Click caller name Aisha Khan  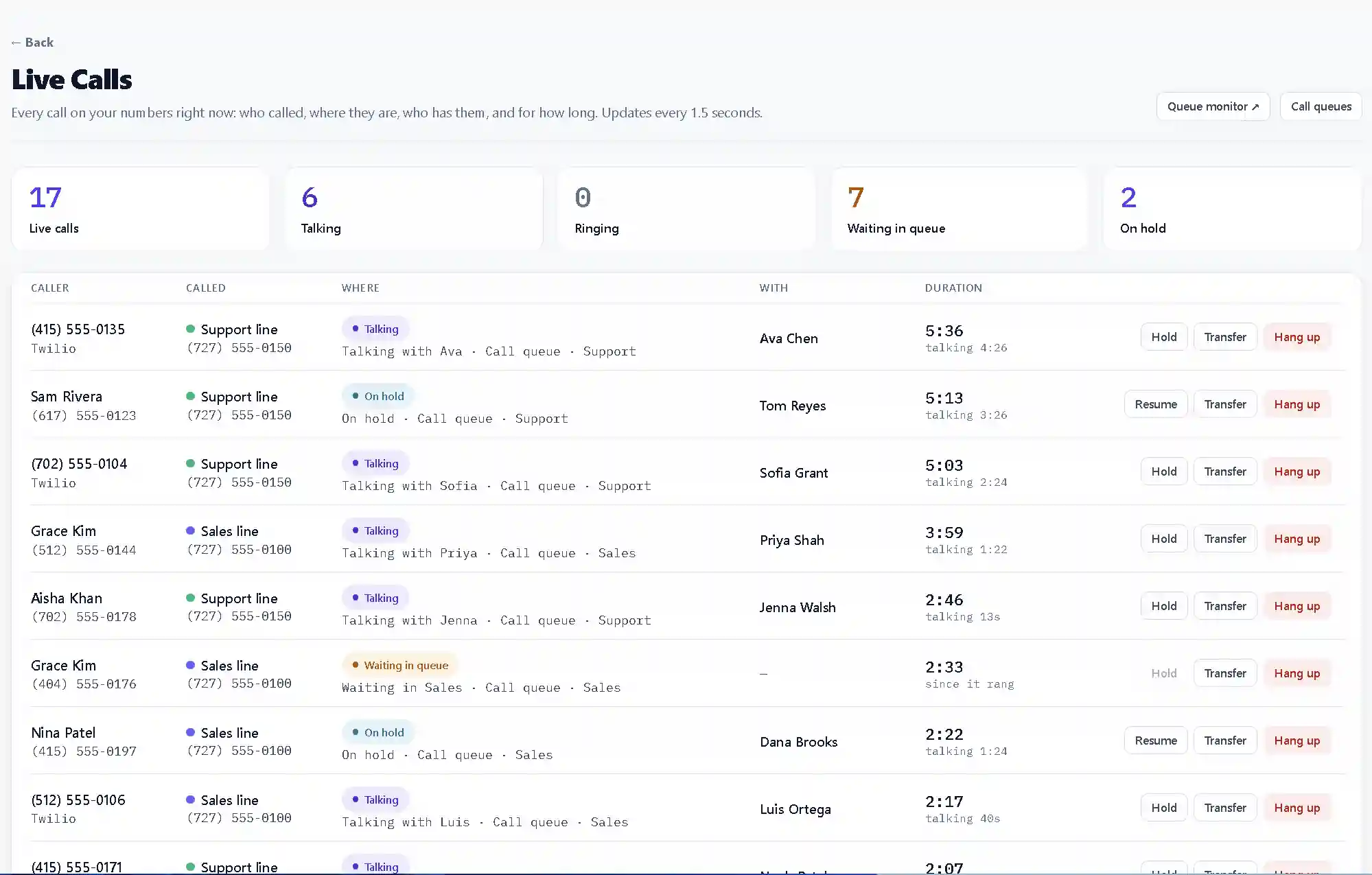point(67,598)
